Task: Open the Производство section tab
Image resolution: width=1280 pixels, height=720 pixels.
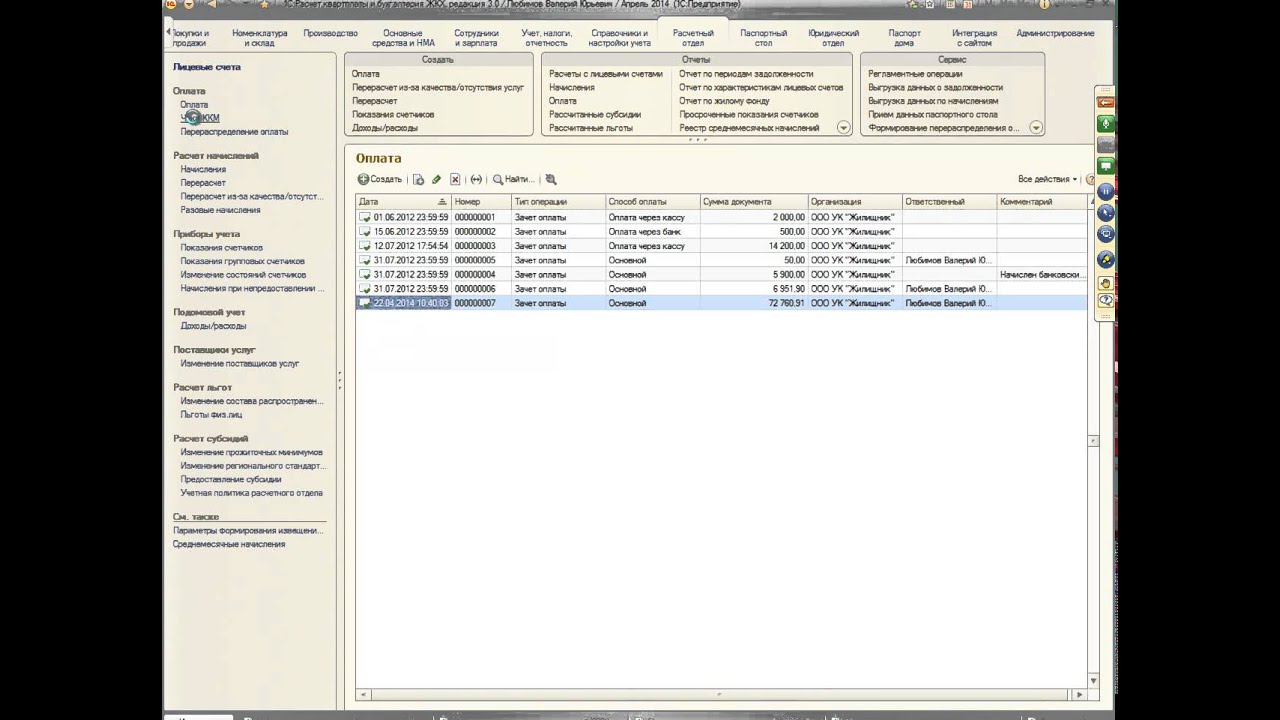Action: tap(330, 33)
